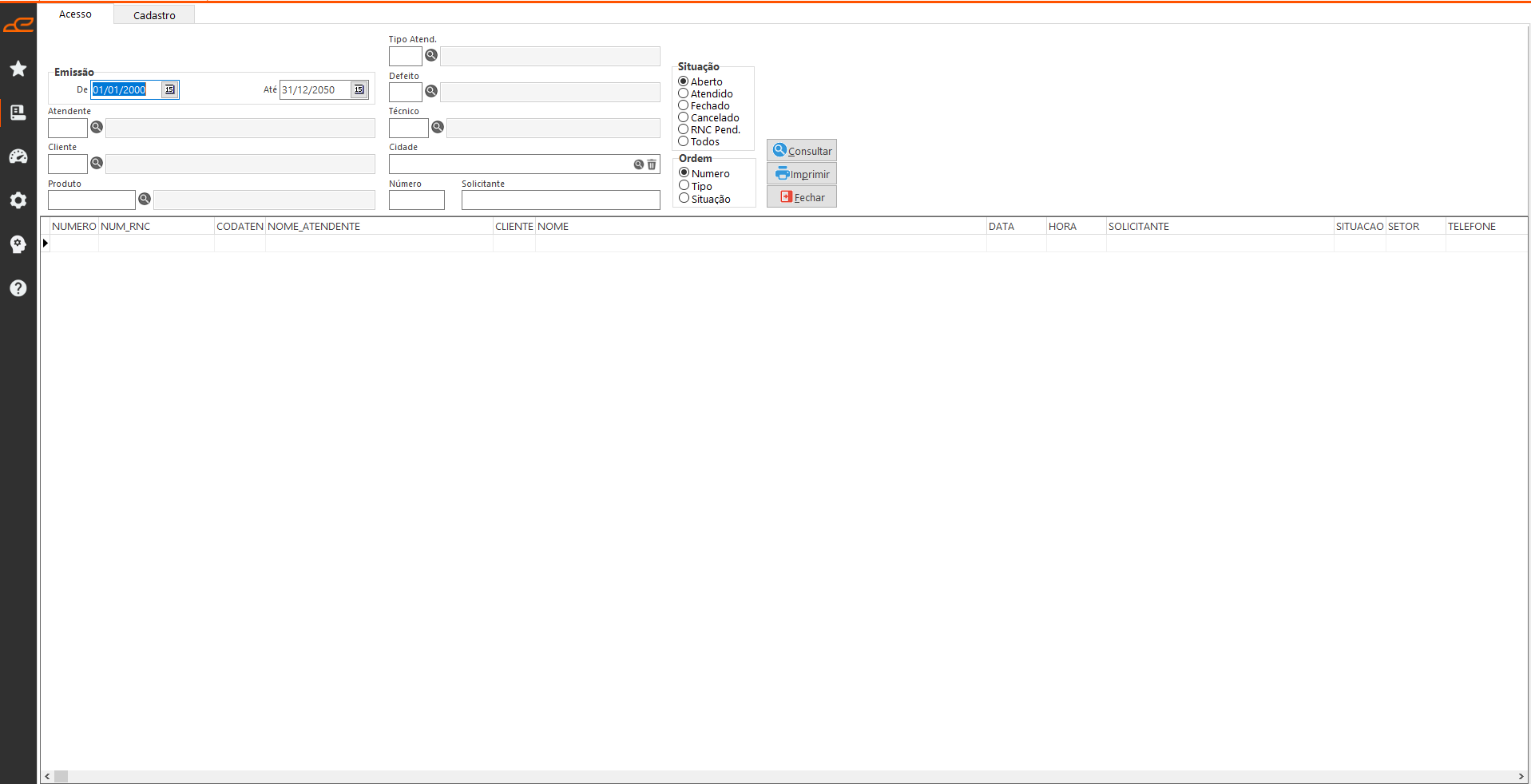This screenshot has height=784, width=1531.
Task: Open Produto search magnifier icon
Action: click(x=145, y=199)
